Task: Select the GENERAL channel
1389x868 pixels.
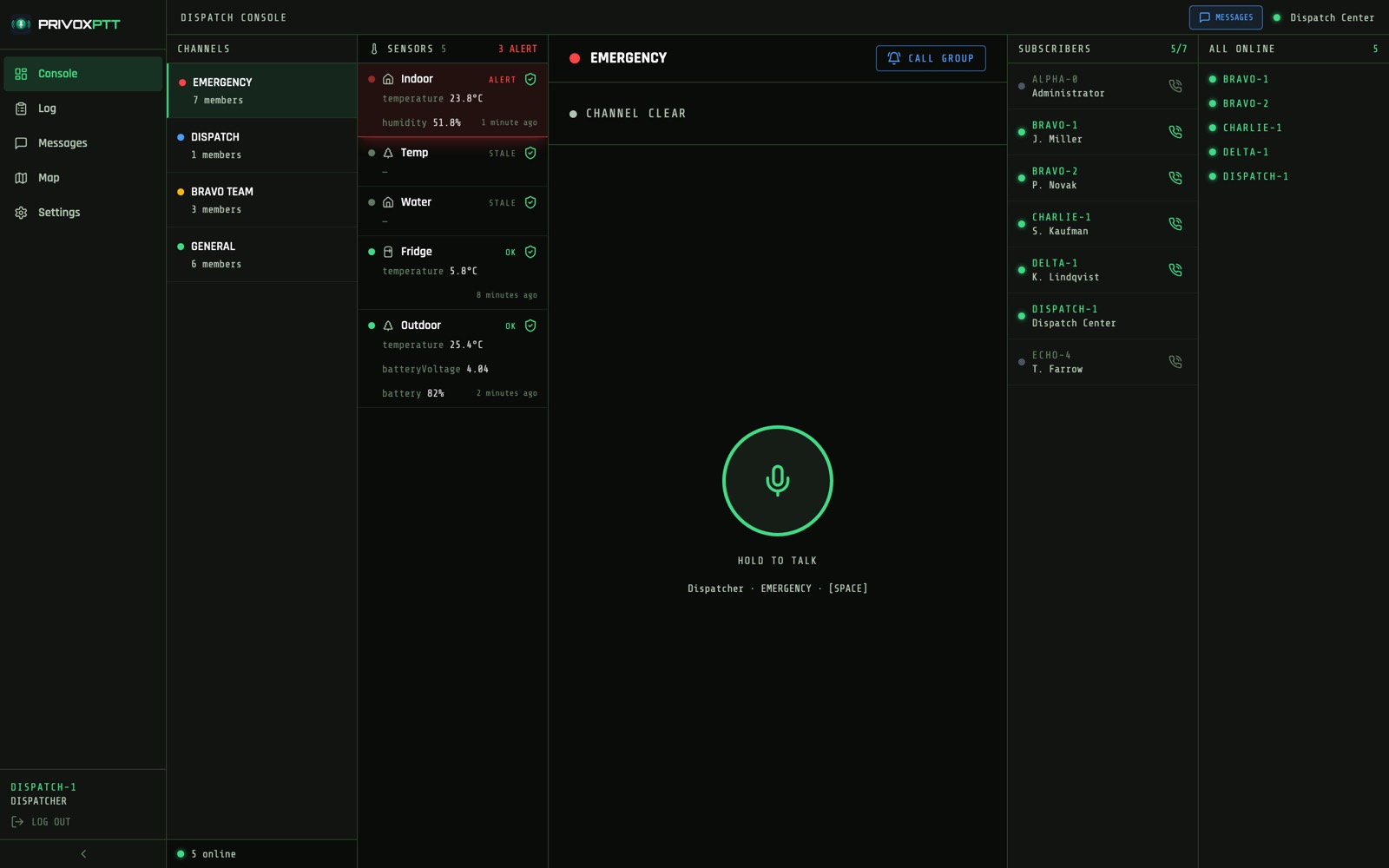Action: click(262, 255)
